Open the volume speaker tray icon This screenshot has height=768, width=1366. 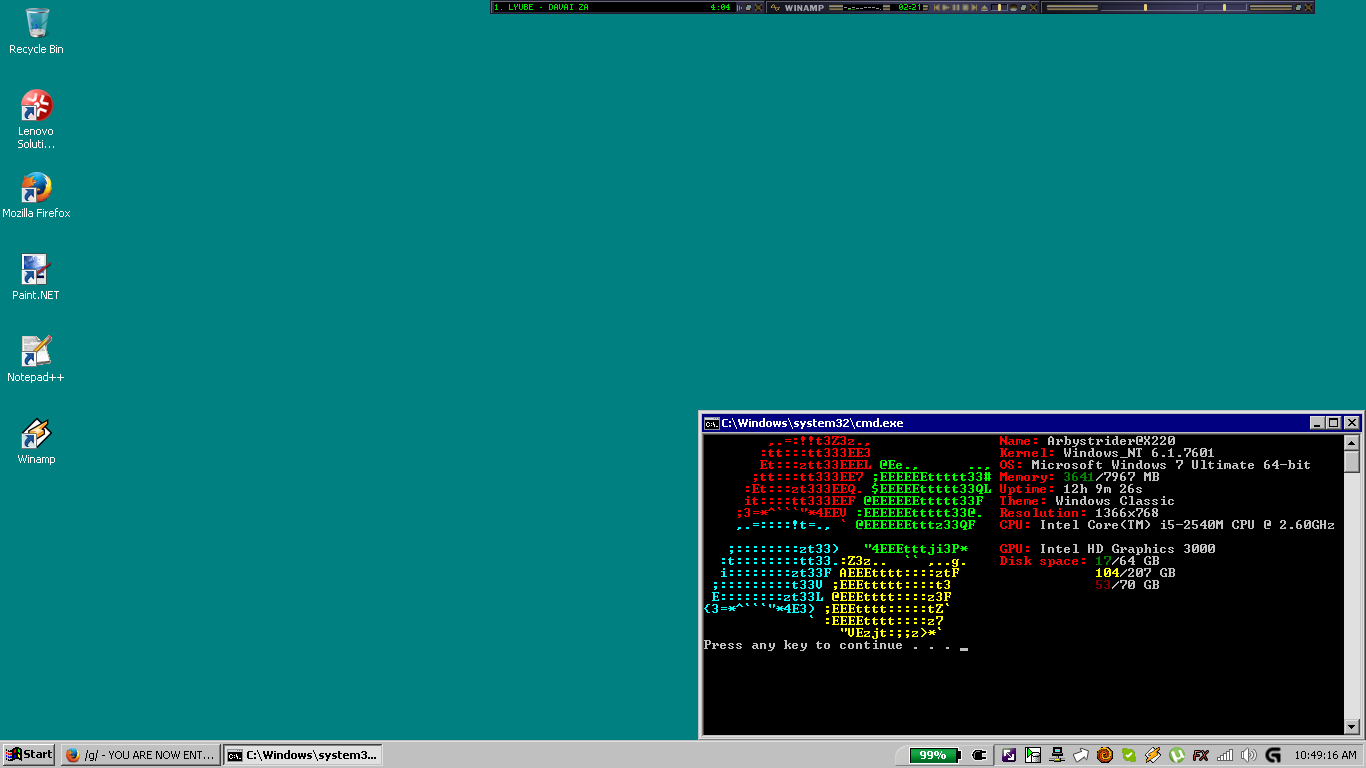point(1249,755)
